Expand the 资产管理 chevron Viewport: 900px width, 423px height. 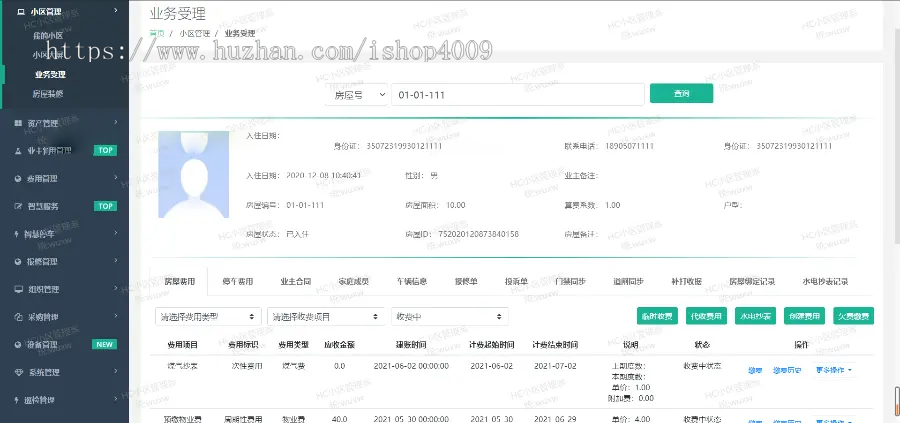[116, 122]
